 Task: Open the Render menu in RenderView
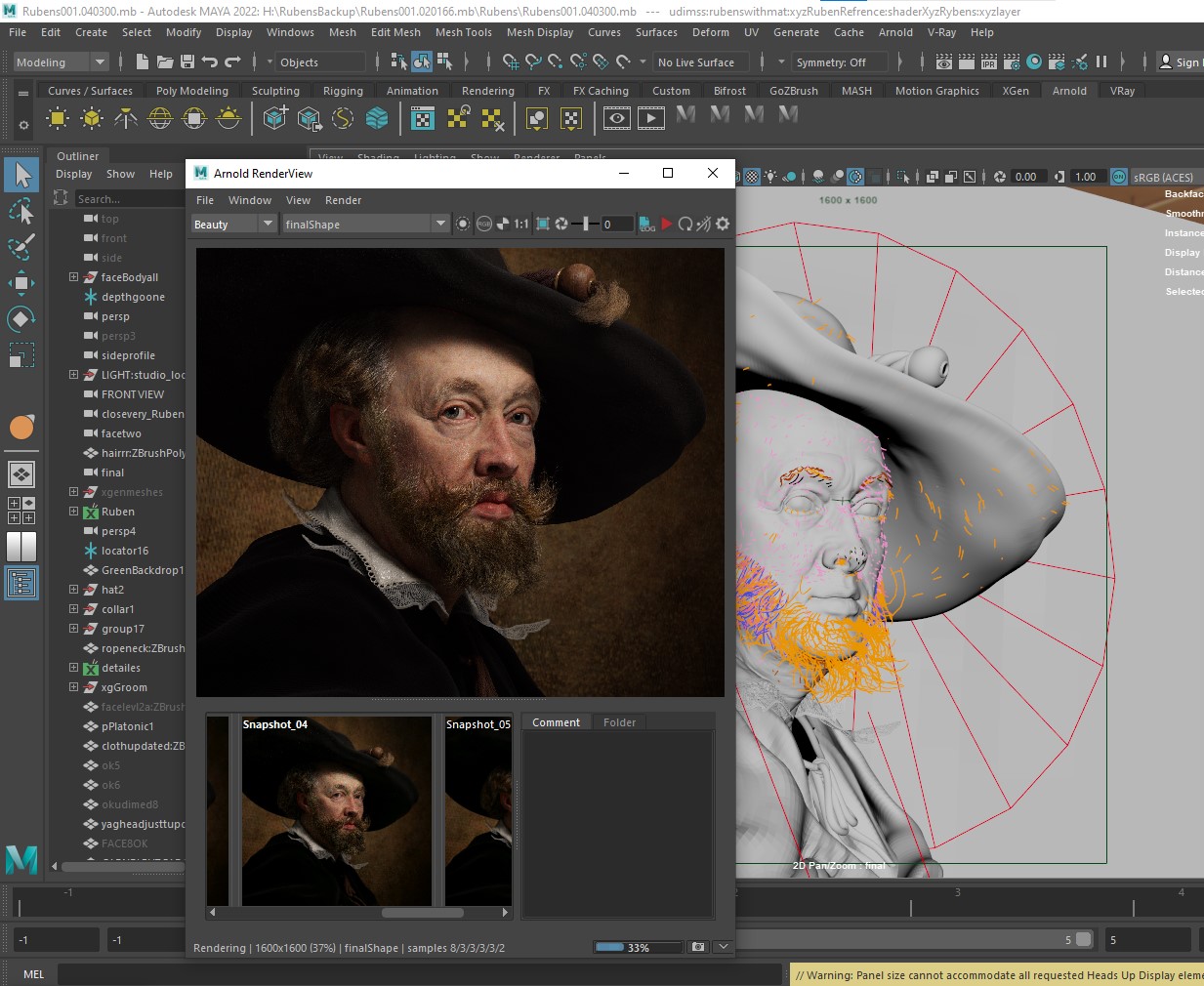(343, 200)
